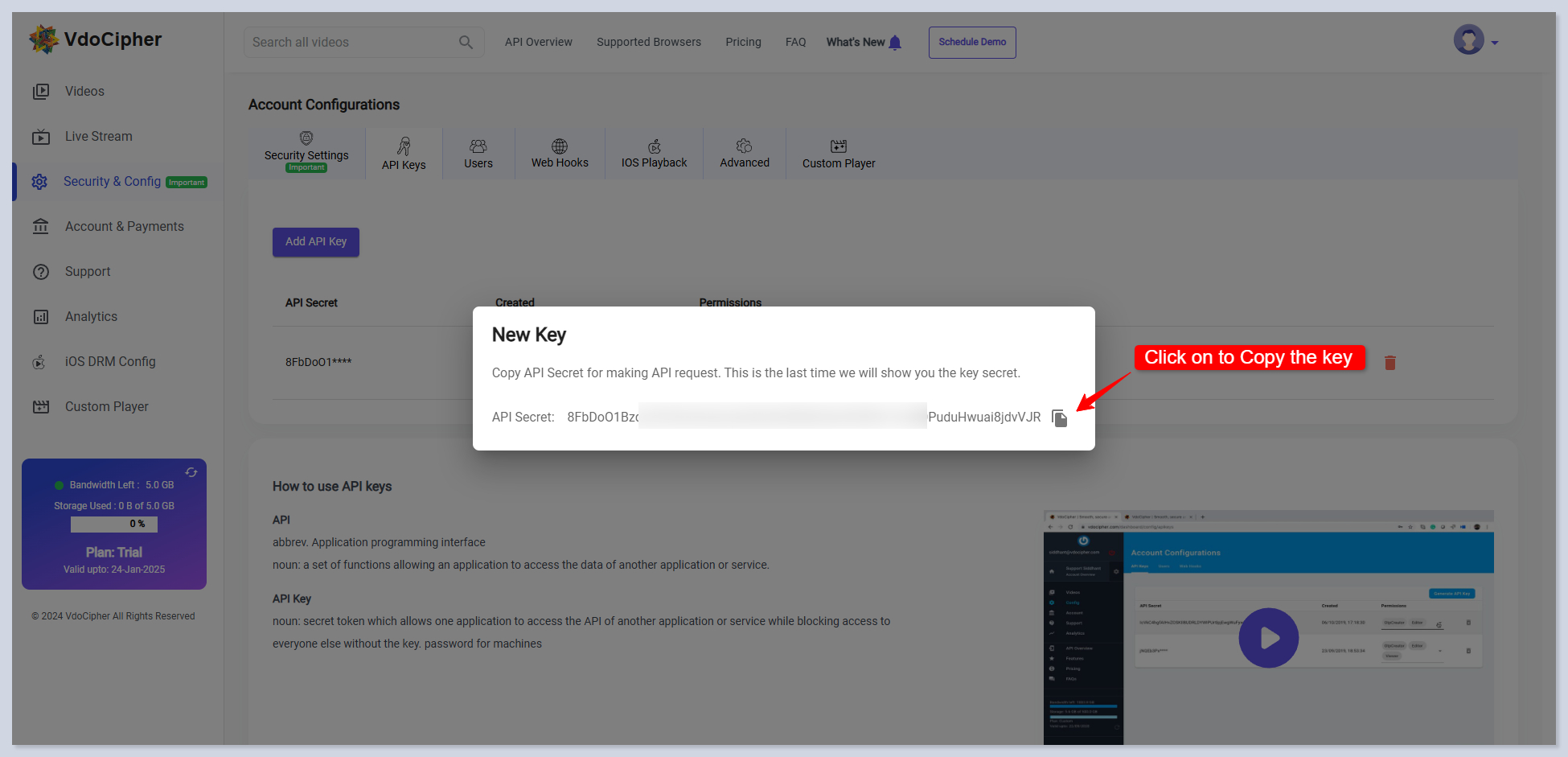Open Videos from the sidebar
The height and width of the screenshot is (757, 1568).
(84, 92)
